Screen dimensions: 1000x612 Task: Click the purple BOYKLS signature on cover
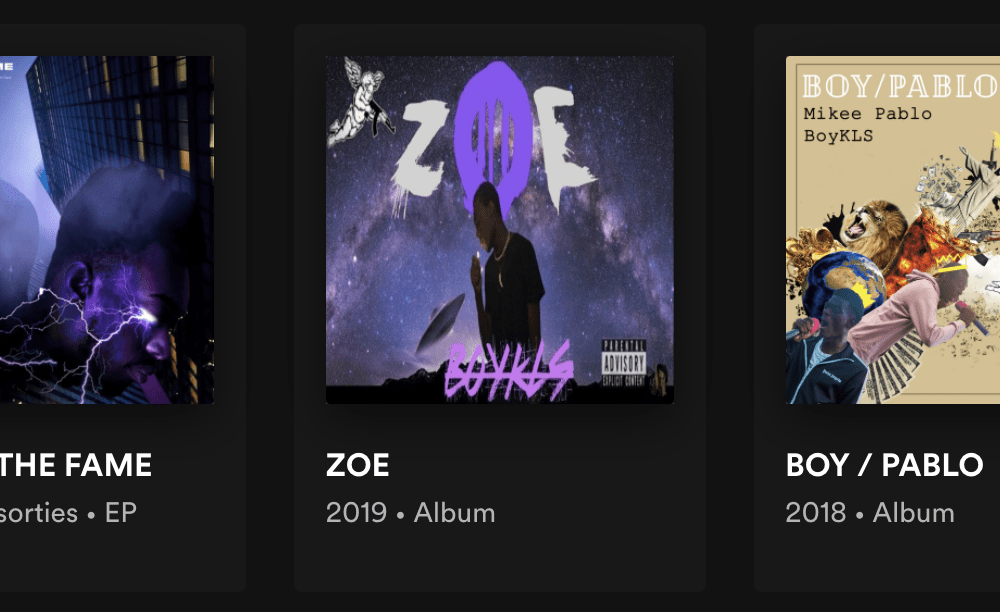click(x=508, y=372)
